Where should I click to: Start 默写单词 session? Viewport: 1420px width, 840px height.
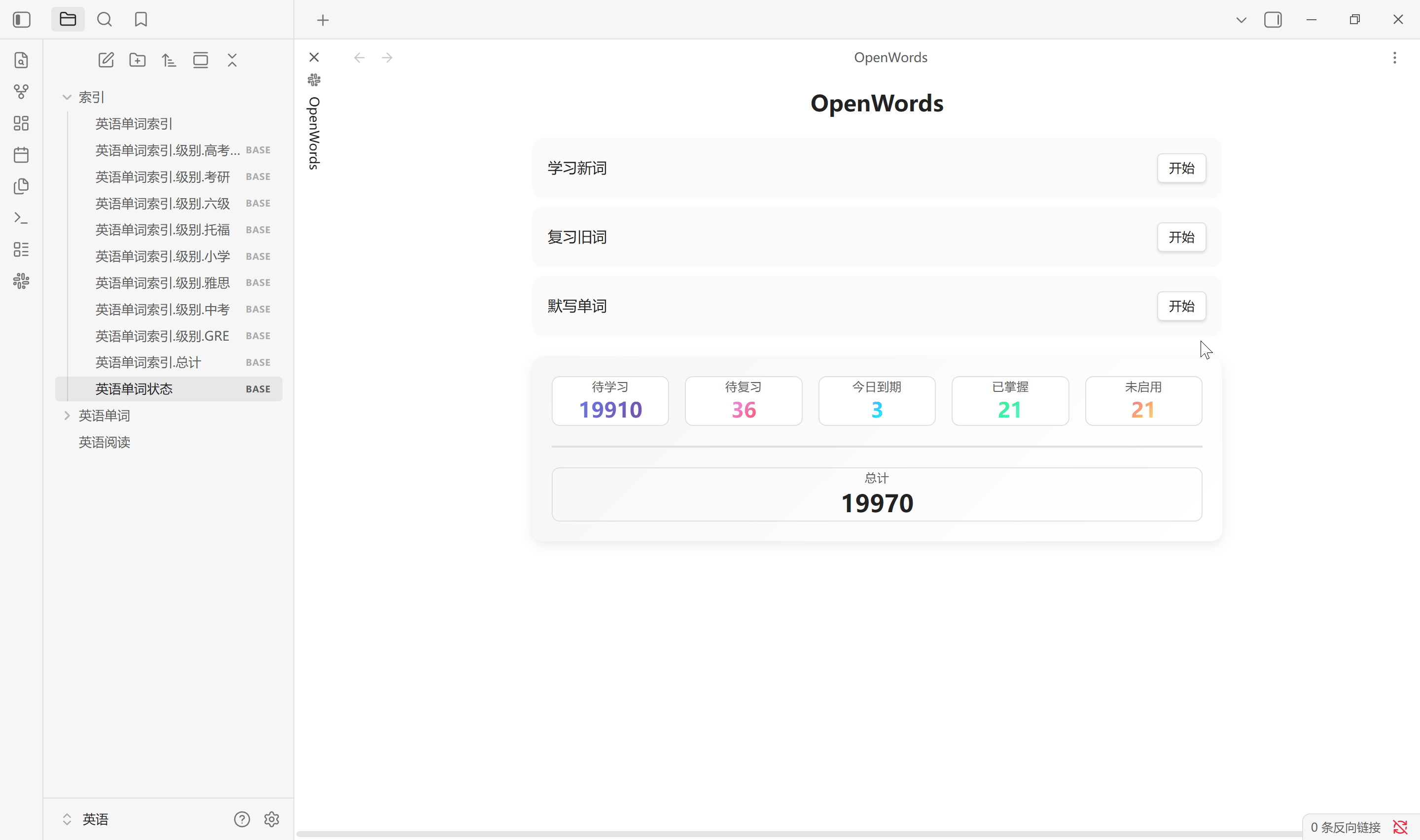click(1181, 306)
